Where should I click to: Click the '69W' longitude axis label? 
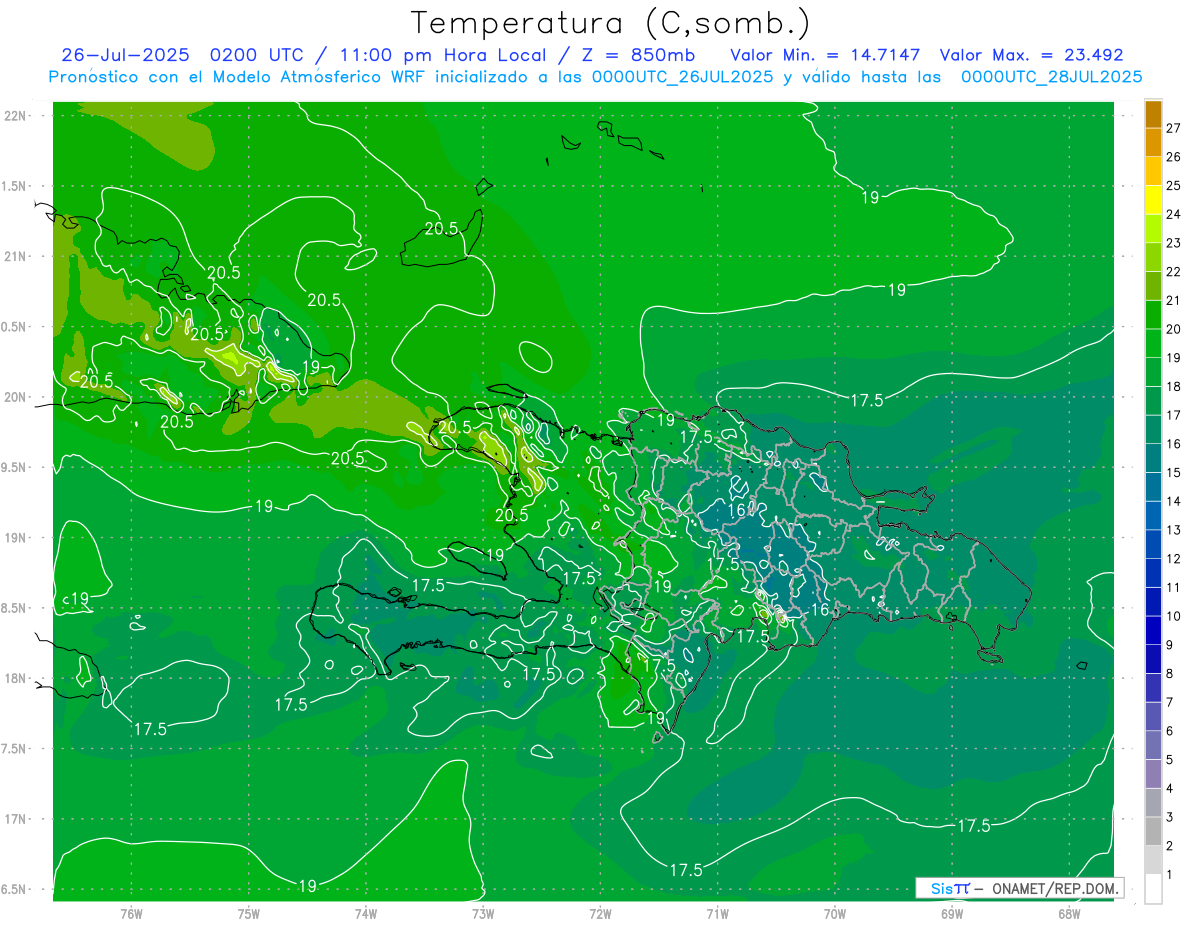click(952, 913)
